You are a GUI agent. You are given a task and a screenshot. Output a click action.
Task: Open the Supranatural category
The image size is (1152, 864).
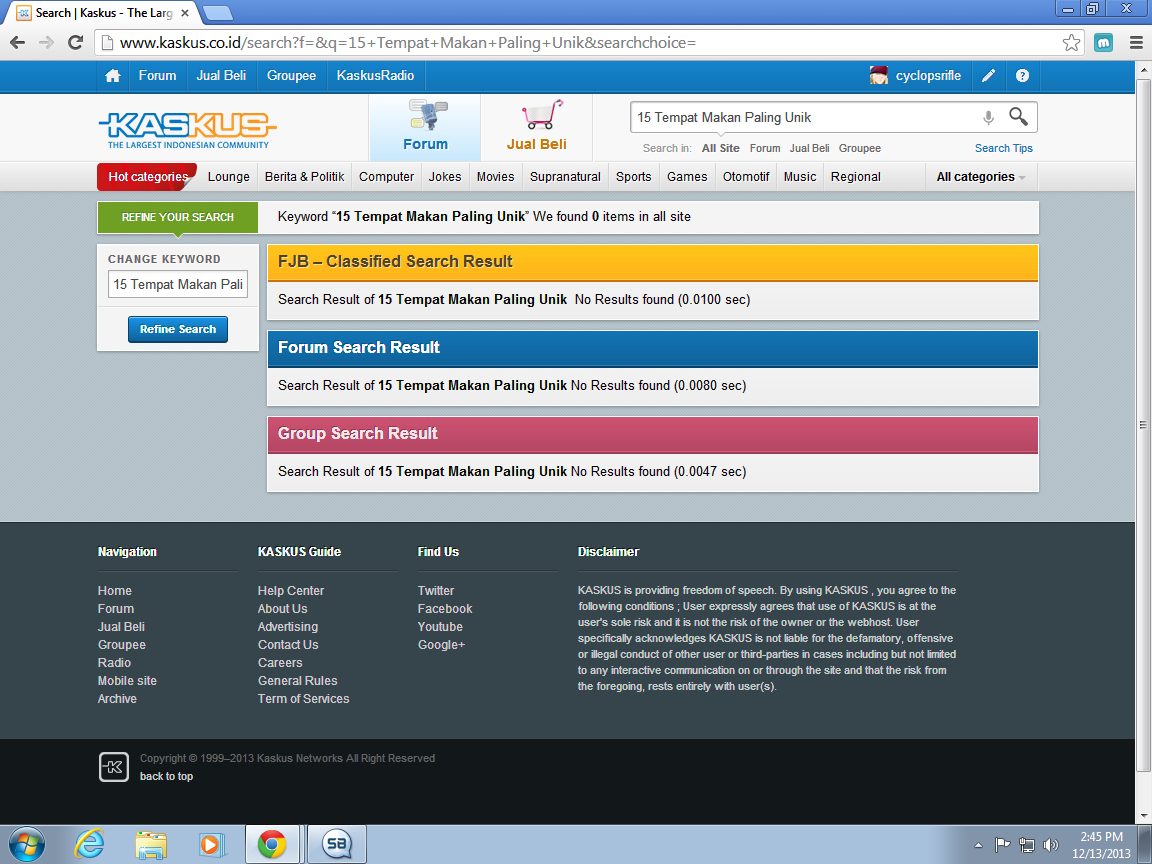click(x=565, y=177)
